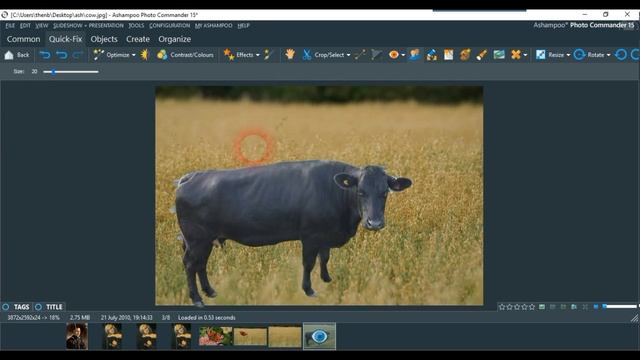Image resolution: width=640 pixels, height=360 pixels.
Task: Click the green image icon after the stars
Action: point(542,307)
